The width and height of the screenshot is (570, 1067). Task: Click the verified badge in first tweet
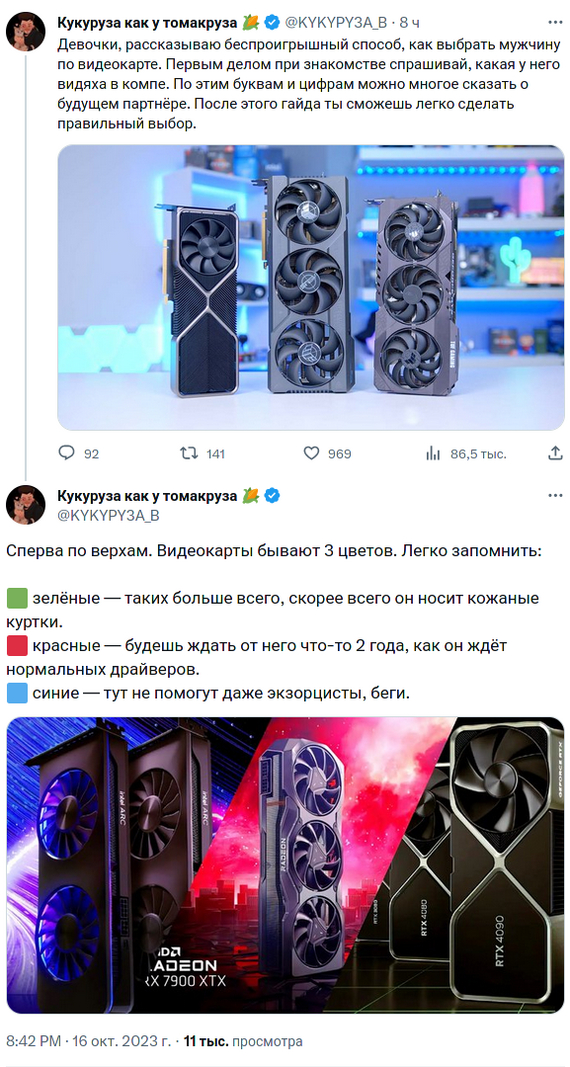point(272,22)
